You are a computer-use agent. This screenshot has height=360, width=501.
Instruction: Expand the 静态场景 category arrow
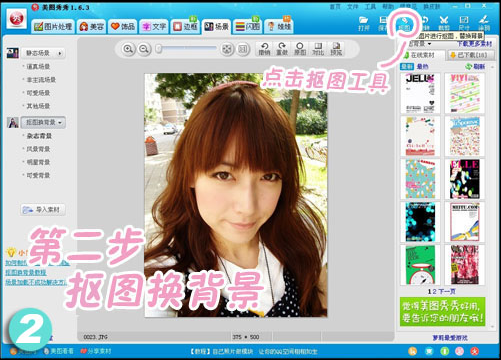click(x=60, y=53)
